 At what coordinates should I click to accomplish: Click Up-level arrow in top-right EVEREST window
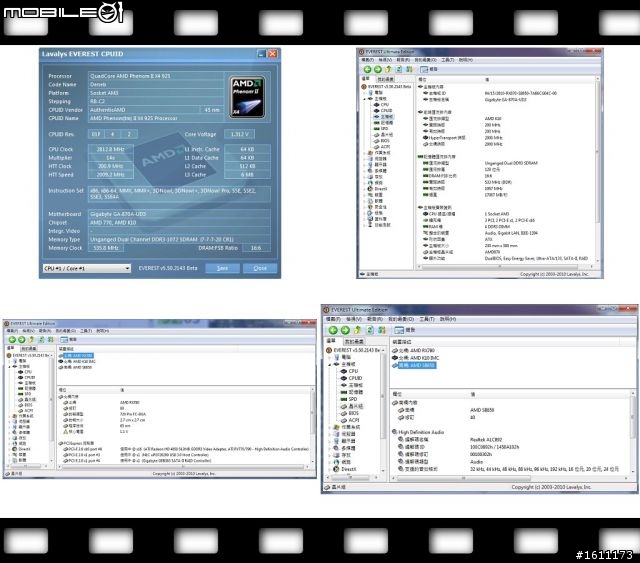388,69
